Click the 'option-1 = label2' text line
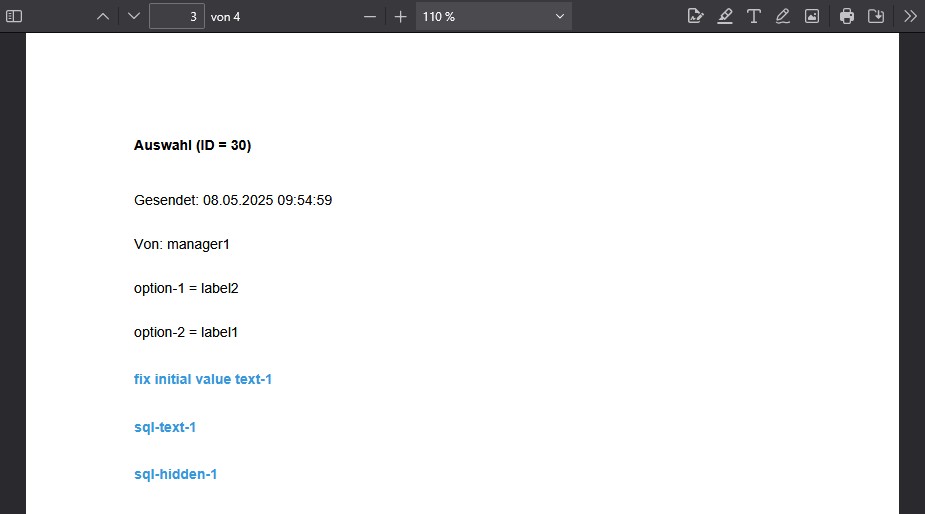This screenshot has width=925, height=514. click(186, 288)
